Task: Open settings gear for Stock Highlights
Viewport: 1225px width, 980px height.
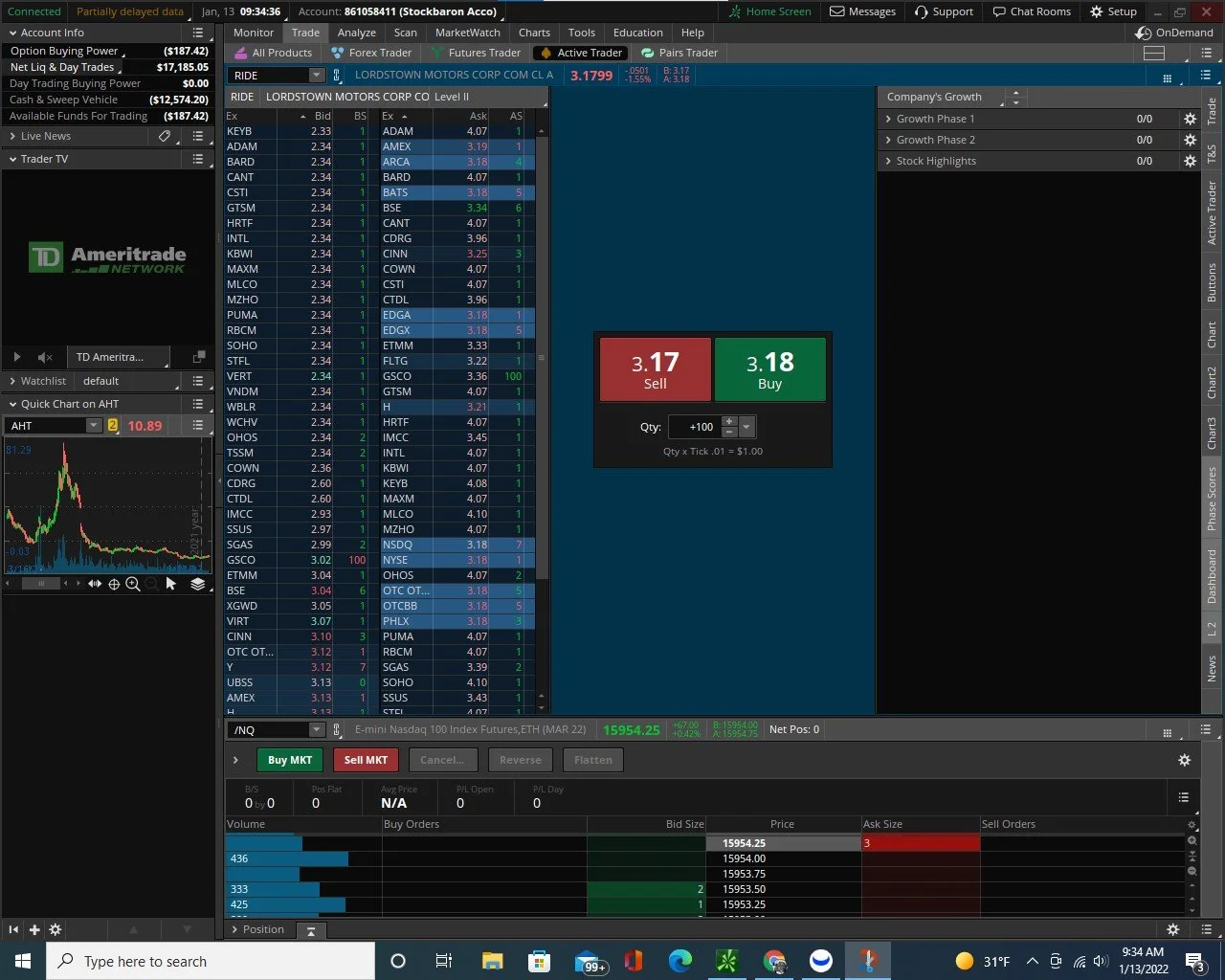Action: pos(1190,161)
